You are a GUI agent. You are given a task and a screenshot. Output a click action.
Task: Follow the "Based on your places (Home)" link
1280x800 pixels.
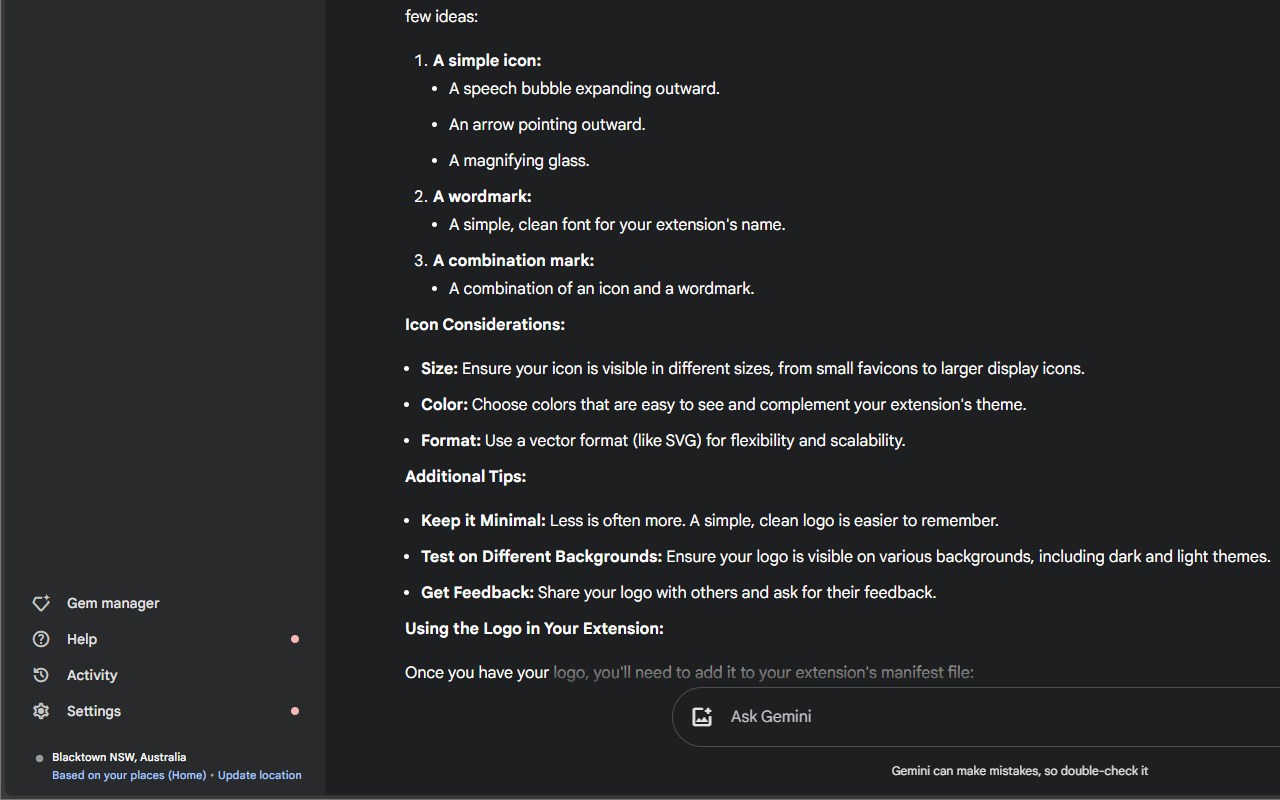(x=129, y=775)
